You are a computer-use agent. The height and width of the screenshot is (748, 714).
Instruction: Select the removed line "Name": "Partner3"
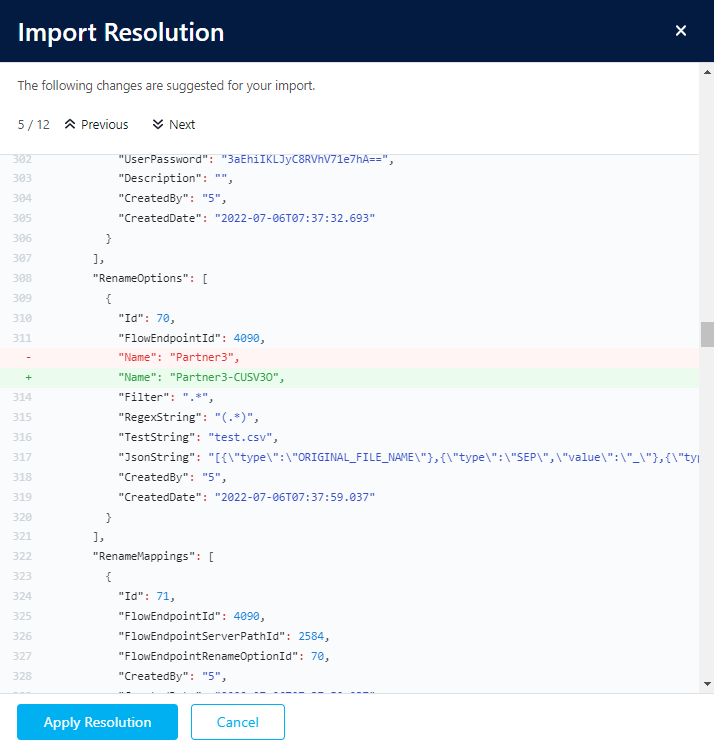click(180, 356)
